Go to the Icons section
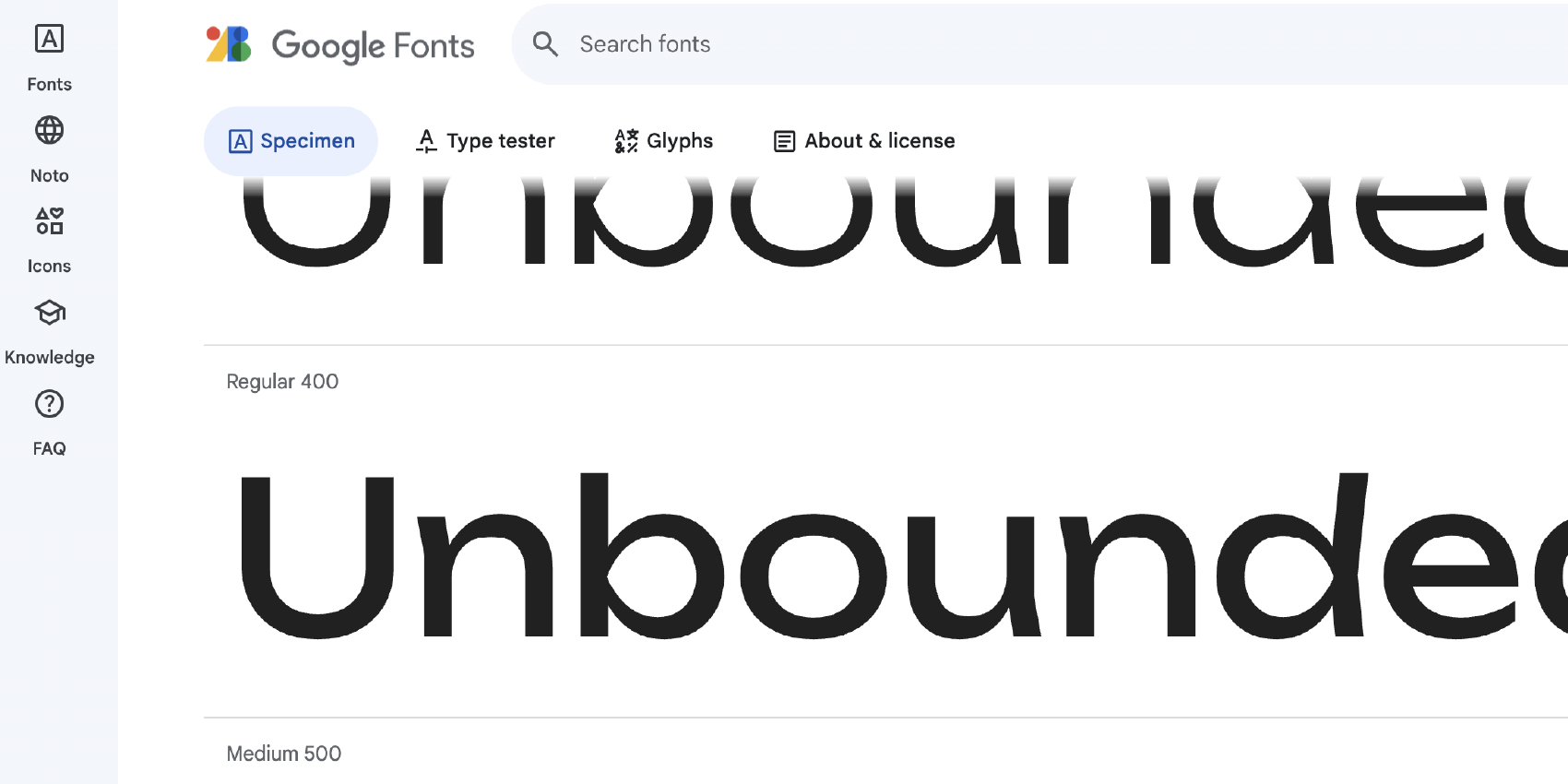This screenshot has height=784, width=1568. tap(49, 241)
